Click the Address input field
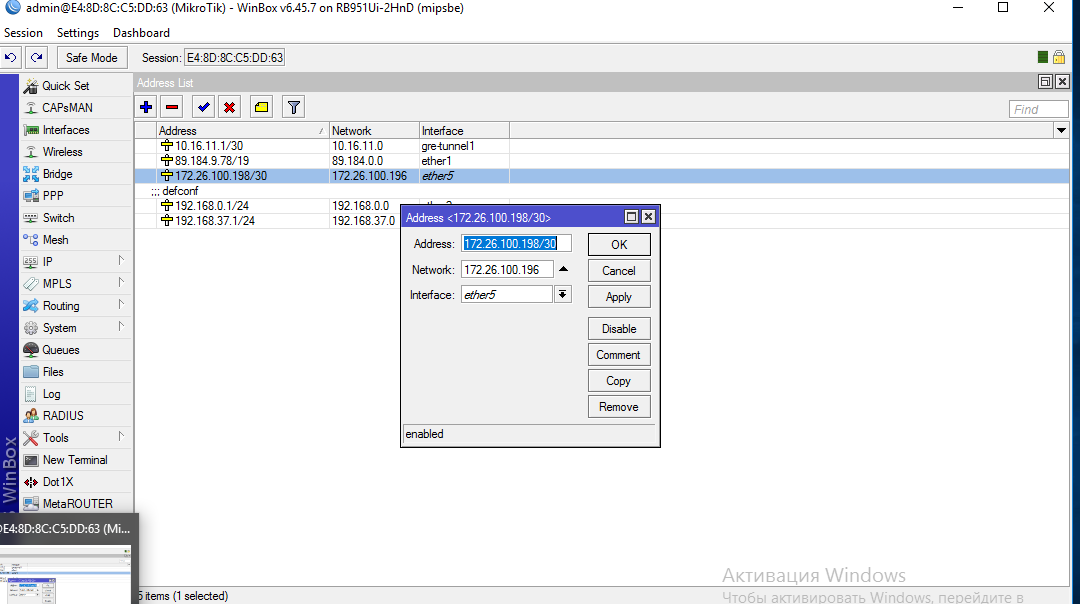This screenshot has height=604, width=1080. pos(516,243)
